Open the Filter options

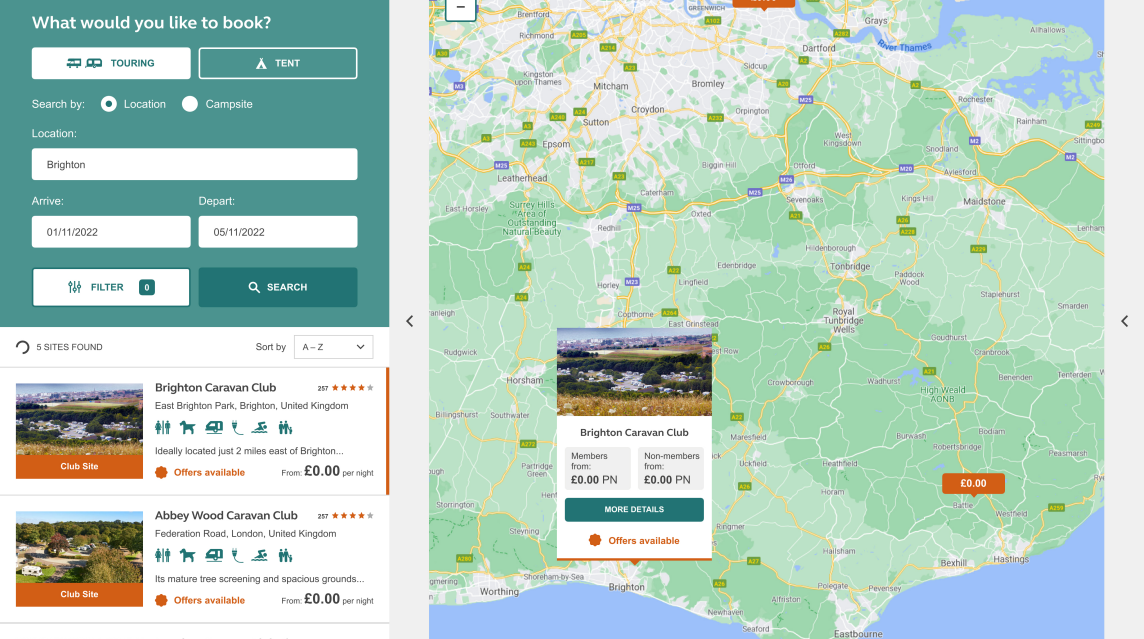[111, 287]
